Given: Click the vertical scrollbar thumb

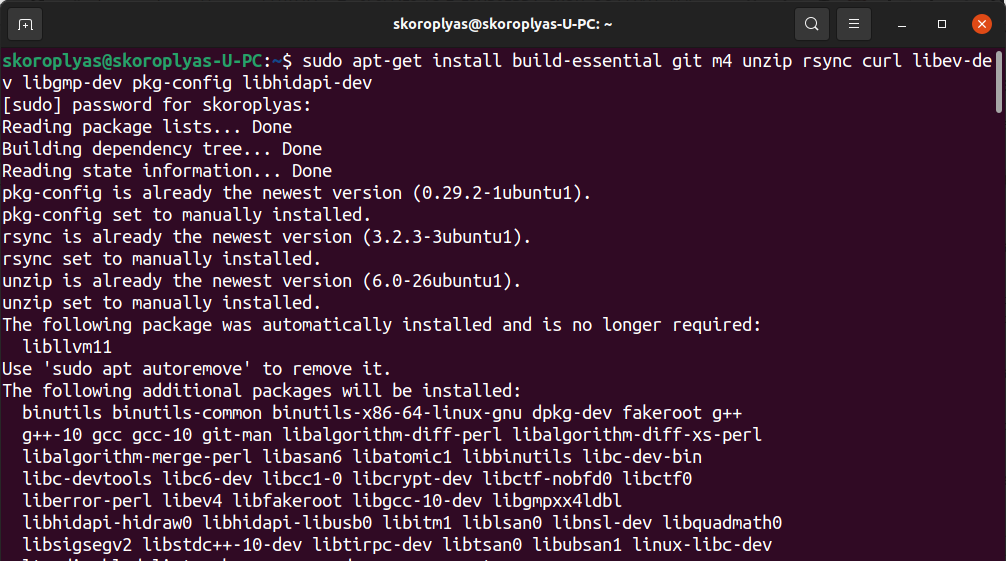Looking at the screenshot, I should [998, 82].
